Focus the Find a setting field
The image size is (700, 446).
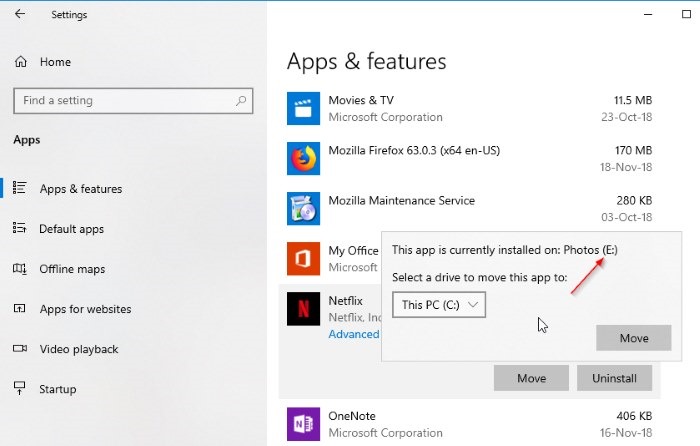(133, 100)
